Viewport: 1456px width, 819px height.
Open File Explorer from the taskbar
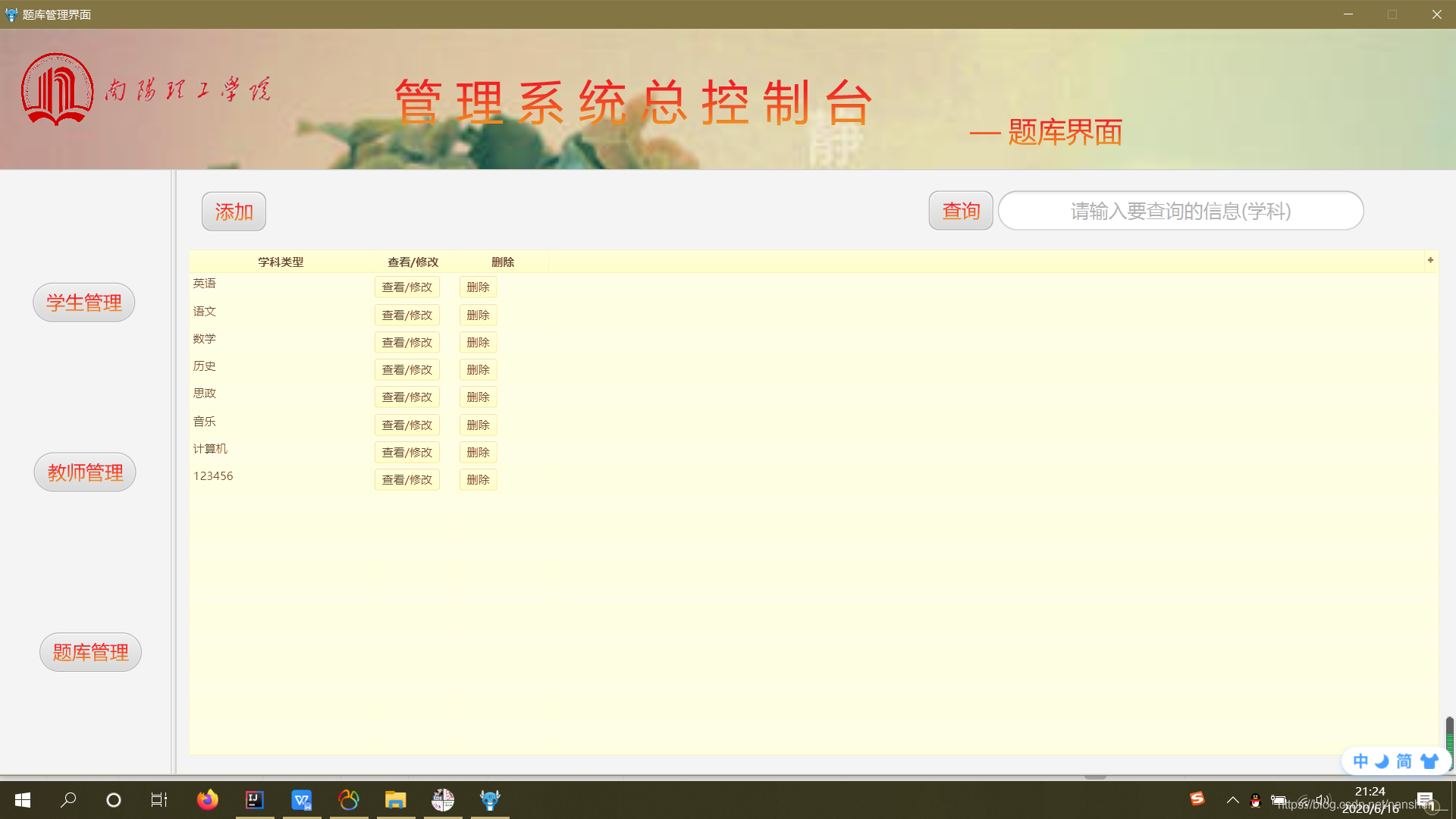395,799
